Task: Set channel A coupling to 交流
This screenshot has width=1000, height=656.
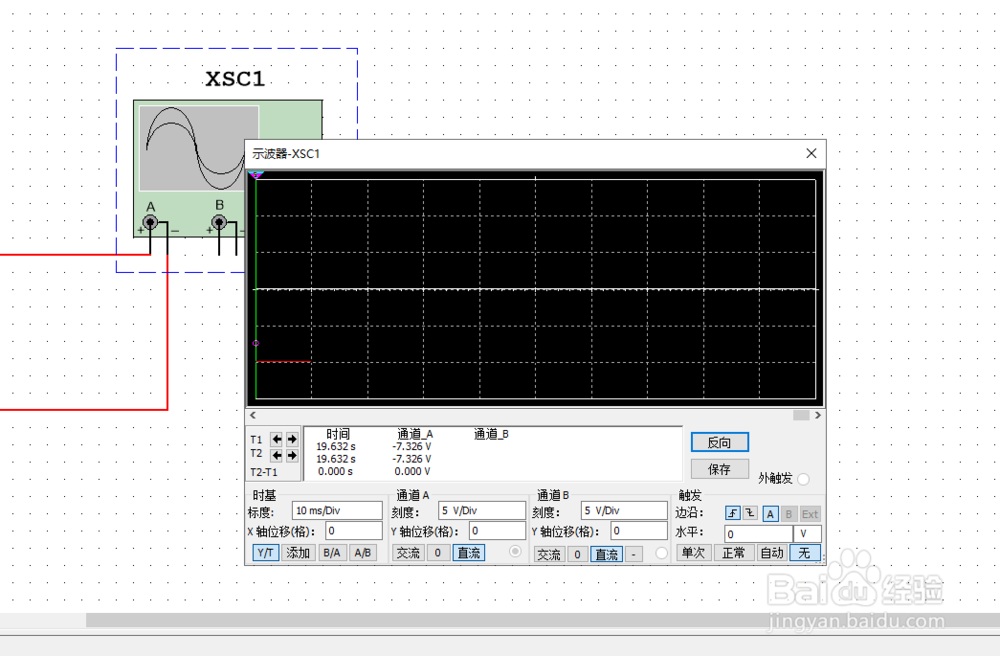Action: coord(408,553)
